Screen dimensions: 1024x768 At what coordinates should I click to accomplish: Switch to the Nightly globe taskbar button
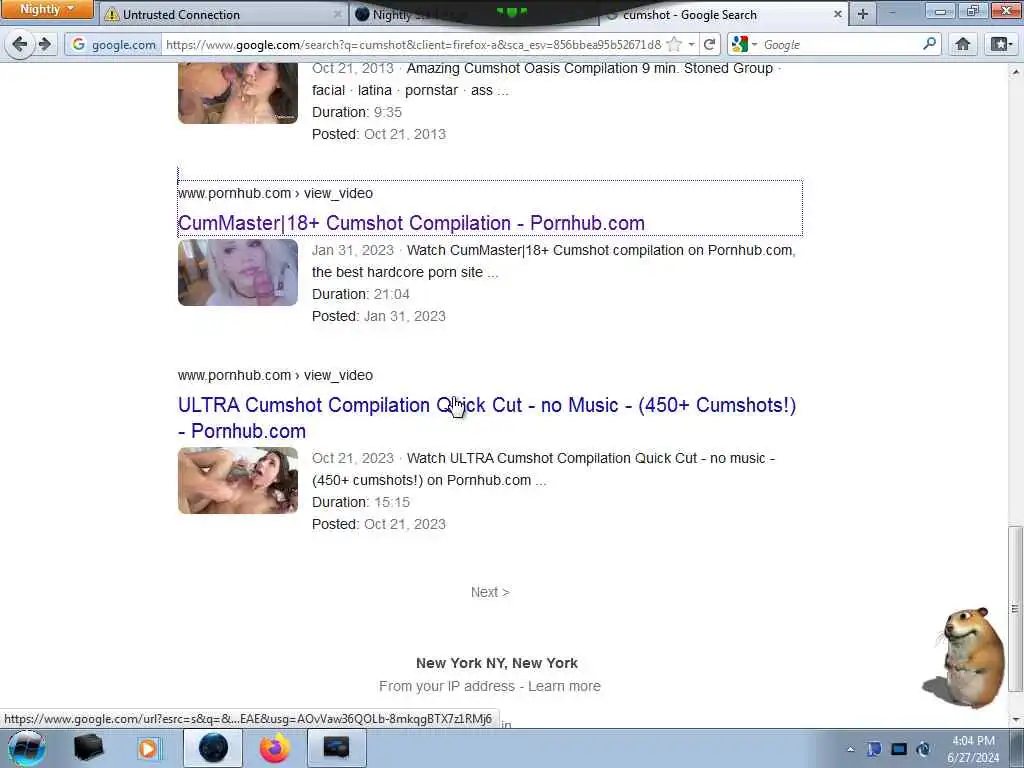213,748
